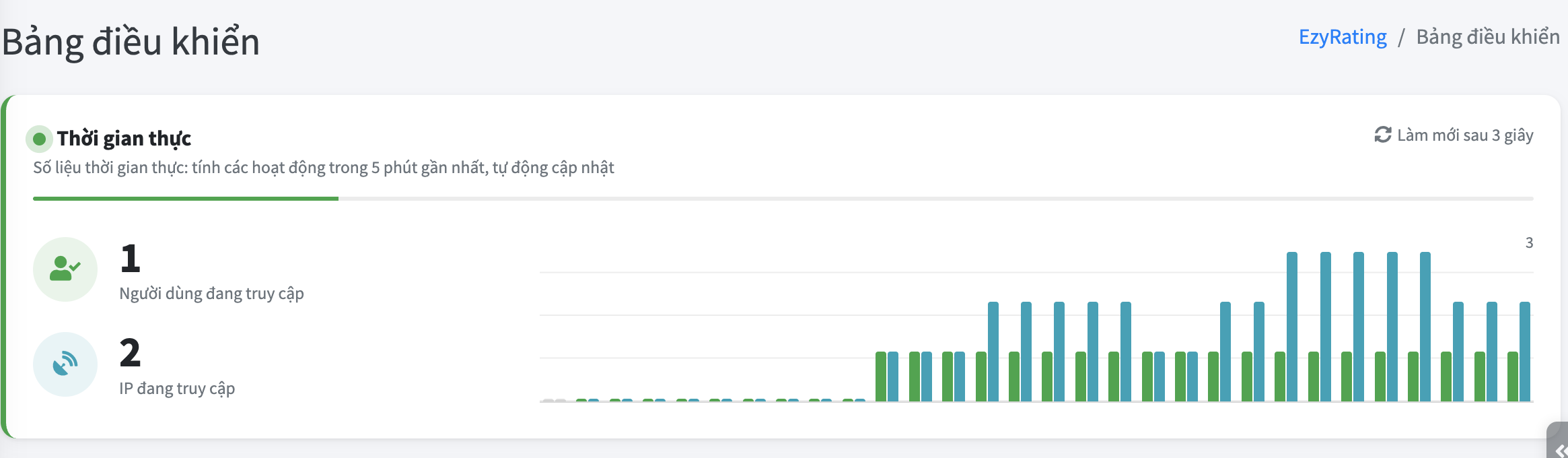The image size is (1568, 458).
Task: Click the 'IP đang truy cập' label
Action: pos(177,389)
